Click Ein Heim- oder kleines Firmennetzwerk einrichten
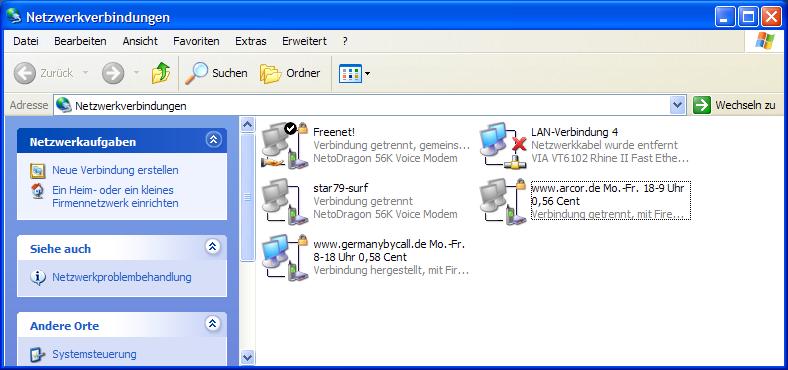The width and height of the screenshot is (788, 370). pyautogui.click(x=115, y=197)
